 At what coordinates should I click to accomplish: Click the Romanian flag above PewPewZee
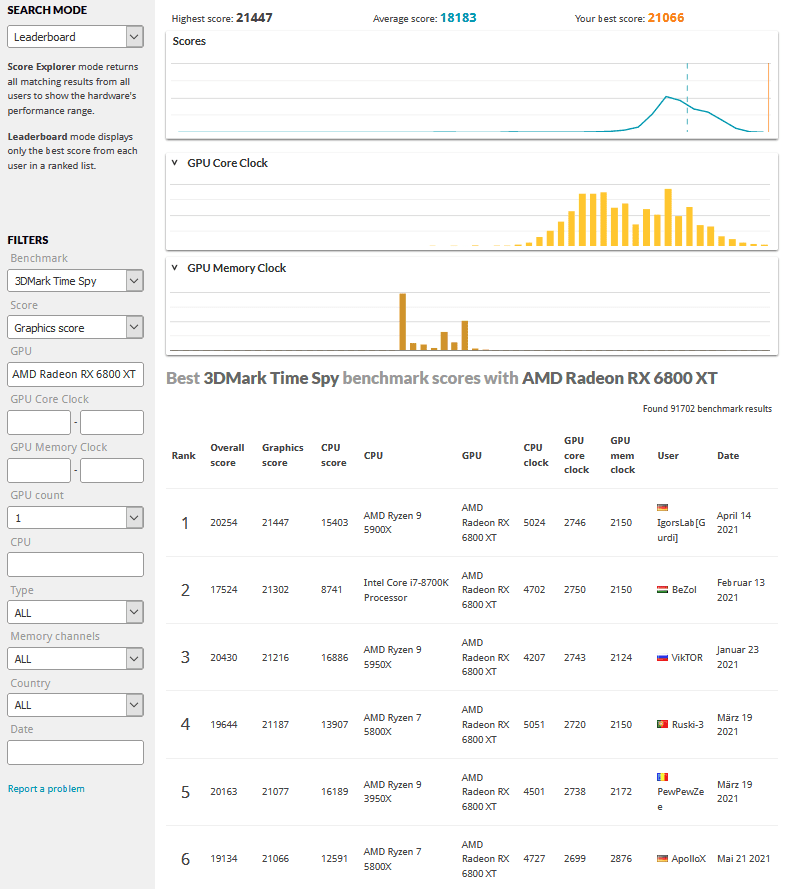[662, 777]
